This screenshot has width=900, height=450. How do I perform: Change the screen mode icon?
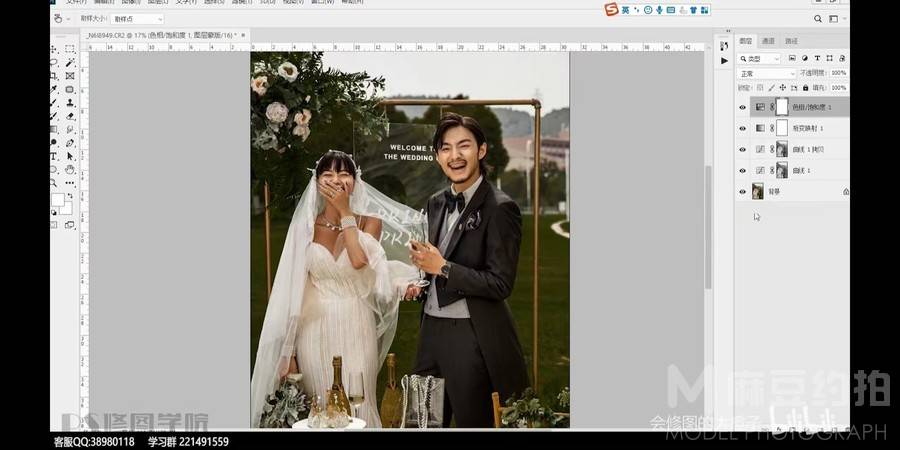(x=70, y=225)
